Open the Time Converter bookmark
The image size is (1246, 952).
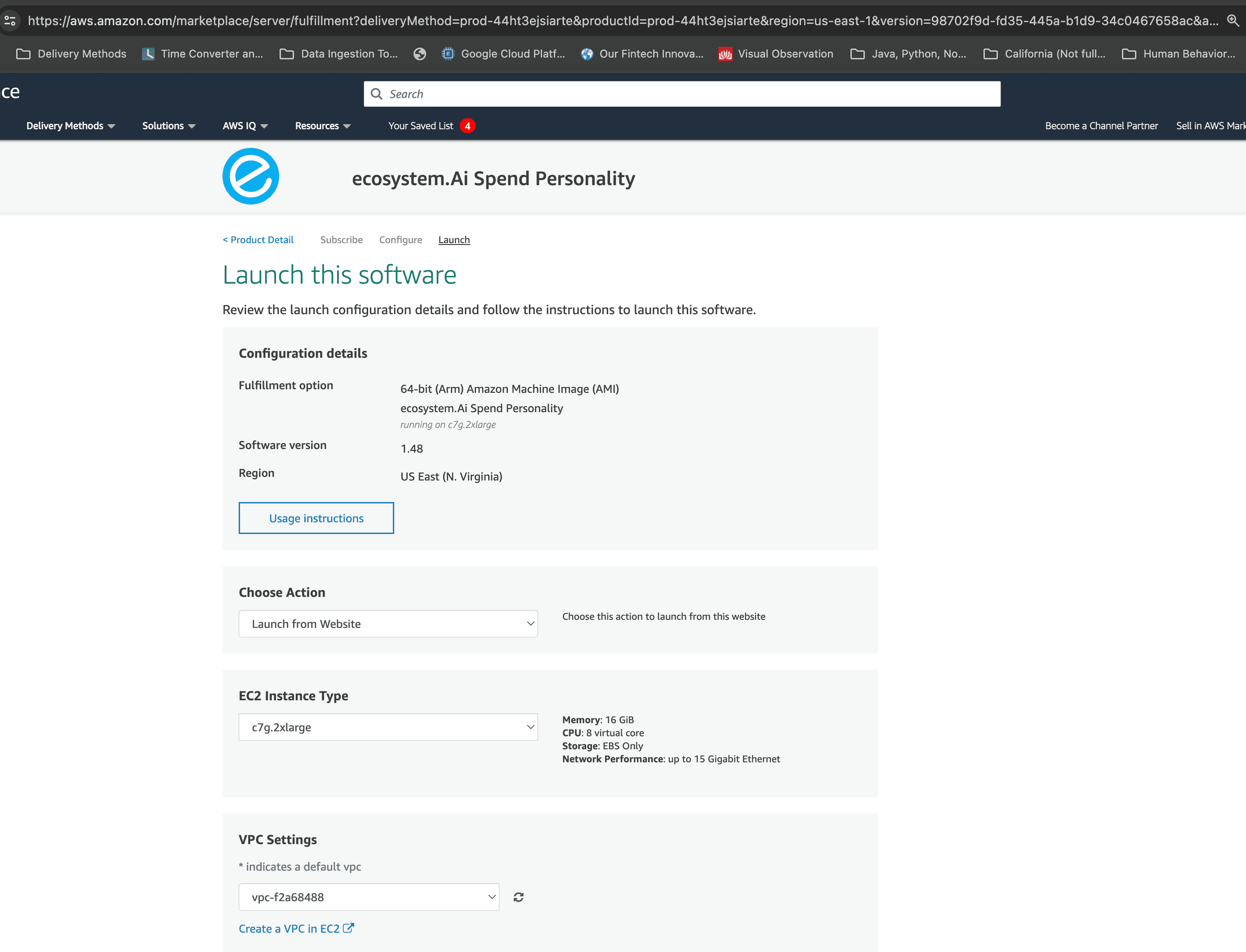(203, 54)
